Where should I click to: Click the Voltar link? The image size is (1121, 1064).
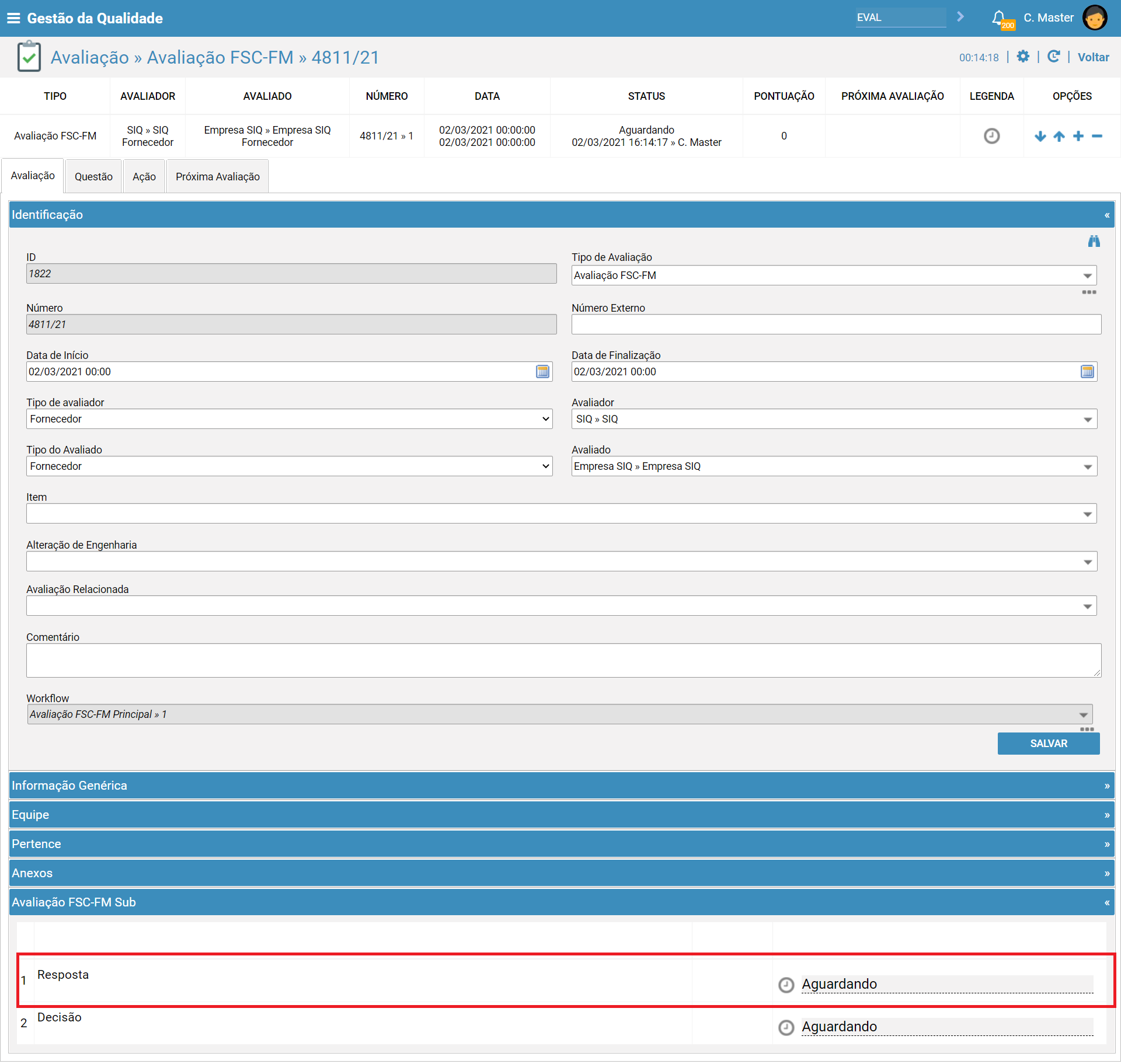click(1093, 57)
